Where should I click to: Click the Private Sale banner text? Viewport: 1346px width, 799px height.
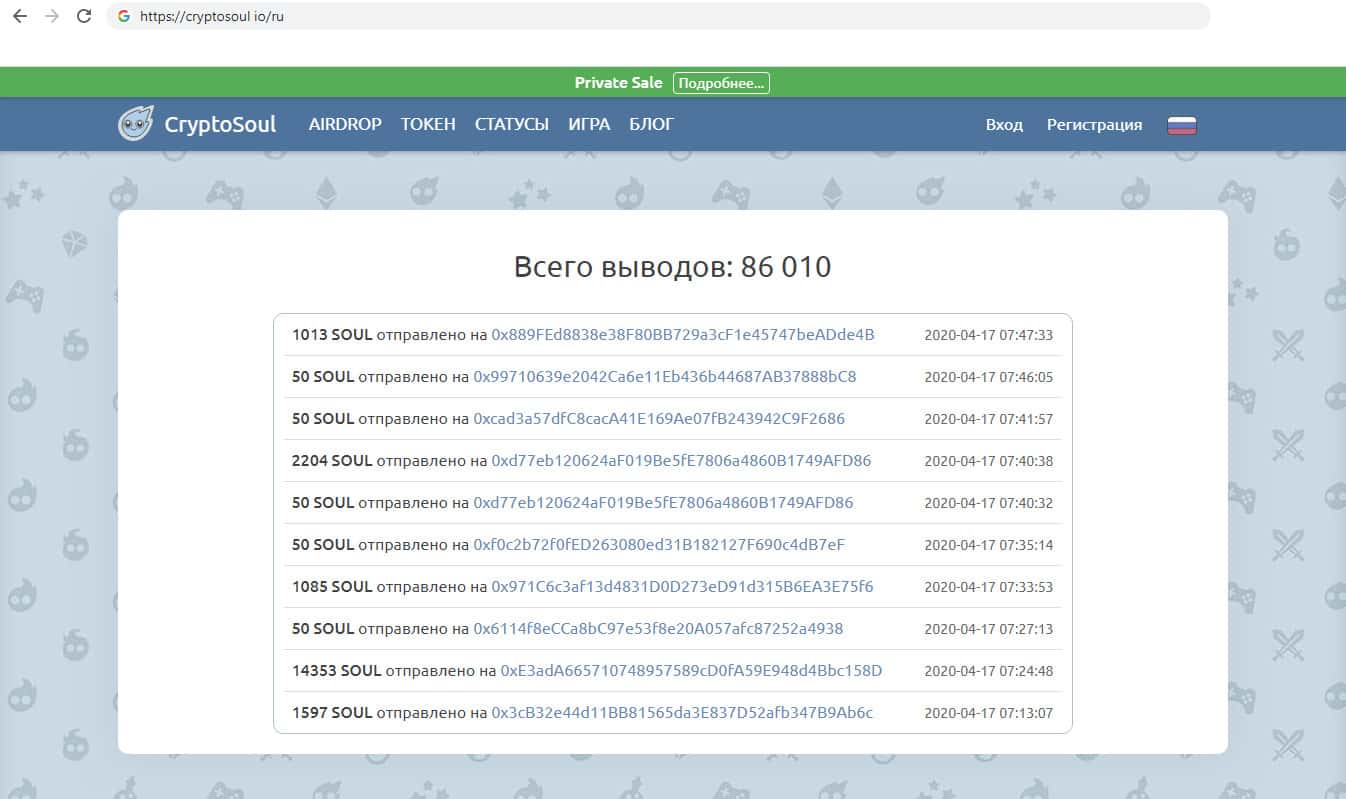[618, 83]
